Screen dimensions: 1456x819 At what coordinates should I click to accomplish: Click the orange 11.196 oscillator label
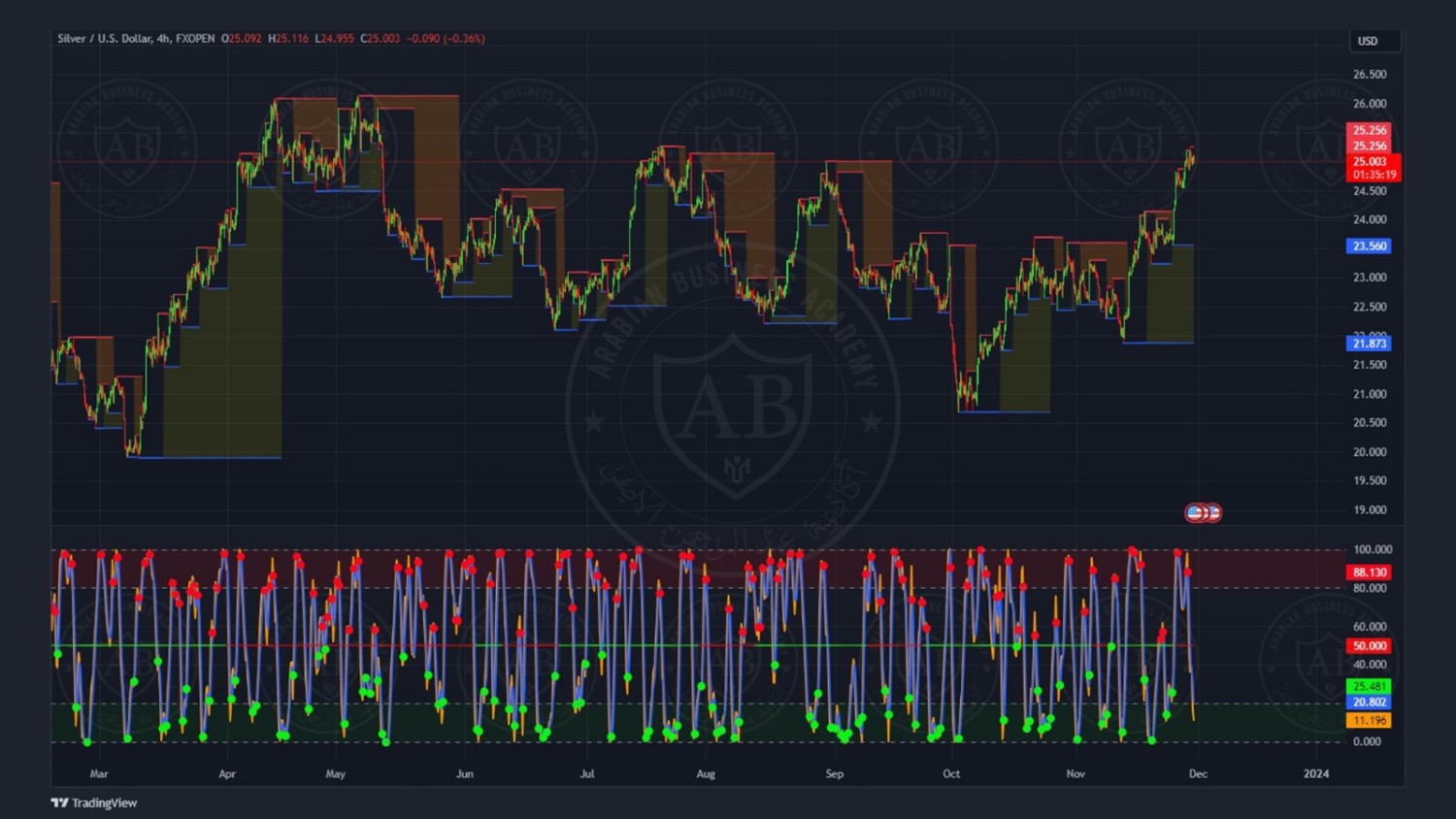pyautogui.click(x=1370, y=721)
